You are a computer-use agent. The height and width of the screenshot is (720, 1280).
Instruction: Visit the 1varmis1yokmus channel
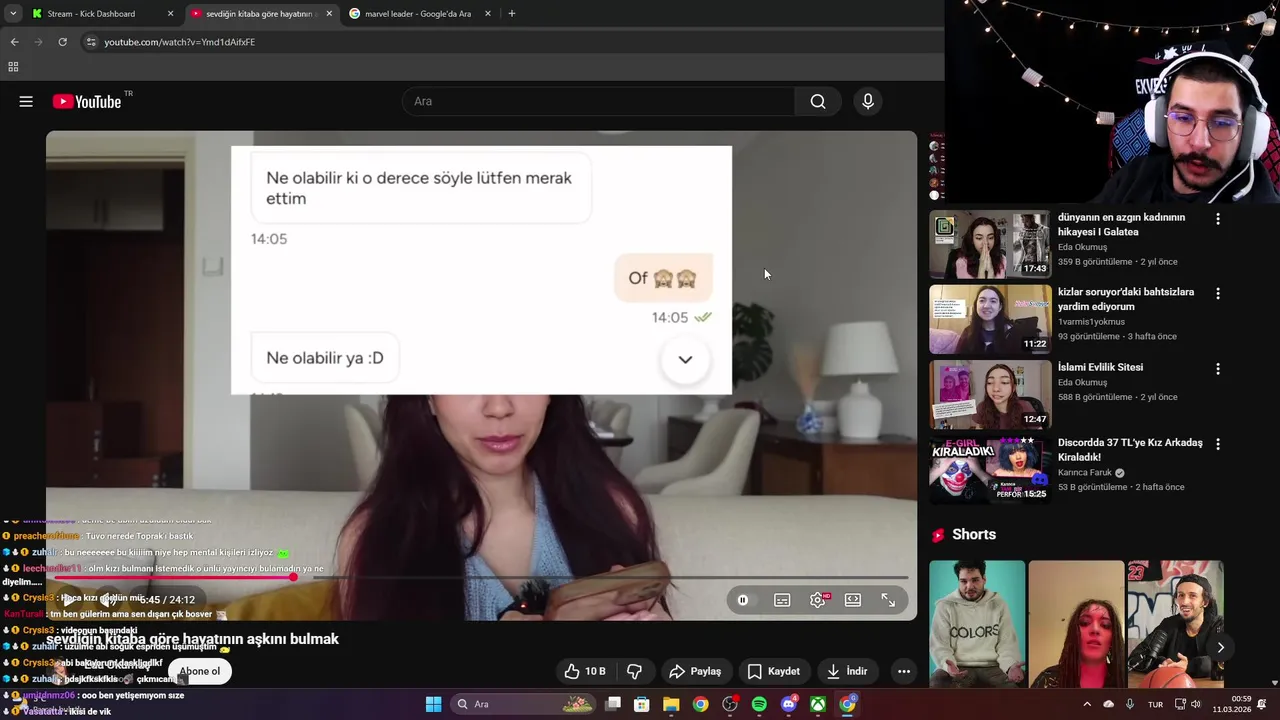click(1091, 322)
